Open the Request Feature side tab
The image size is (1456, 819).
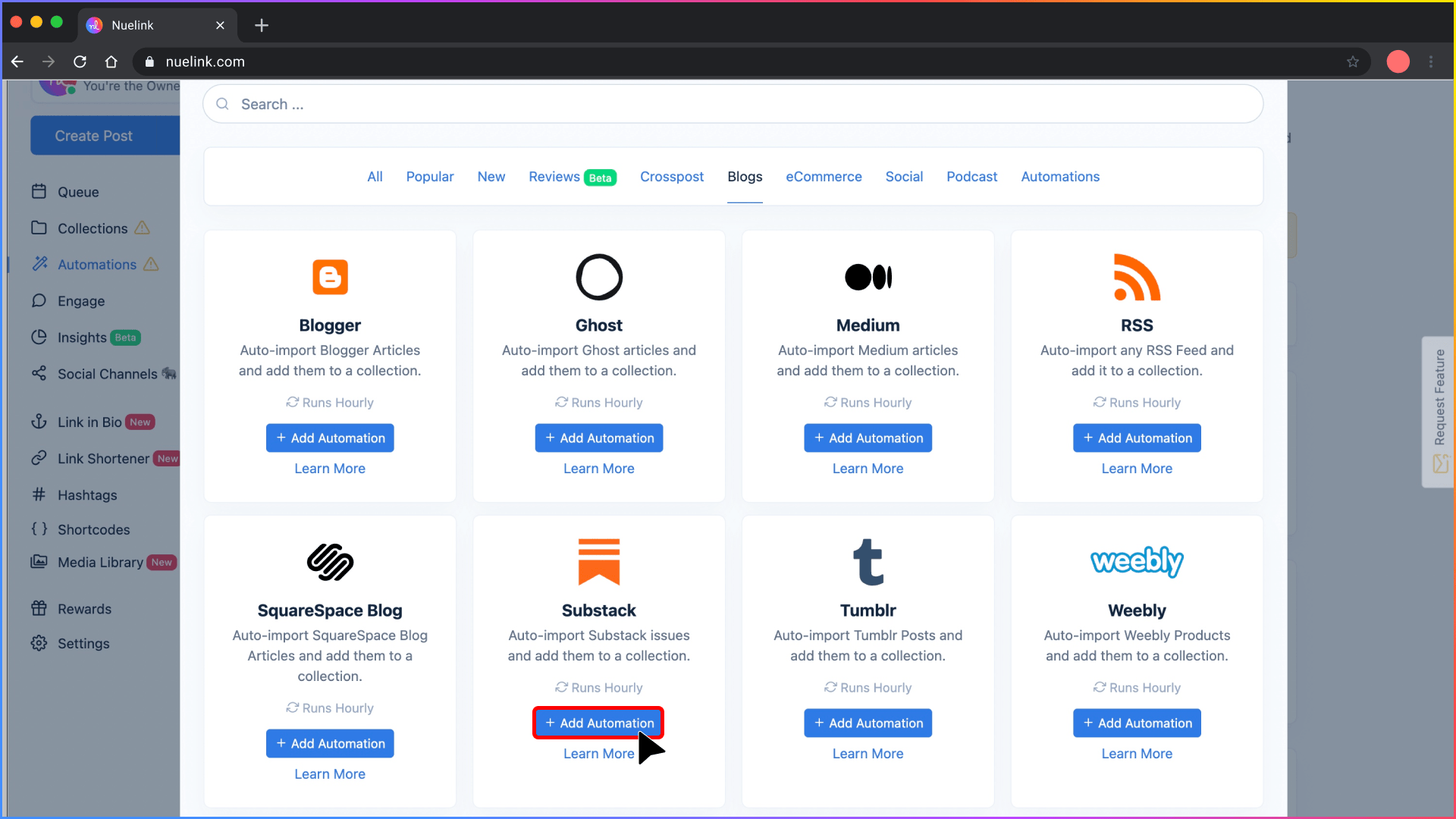click(x=1439, y=411)
